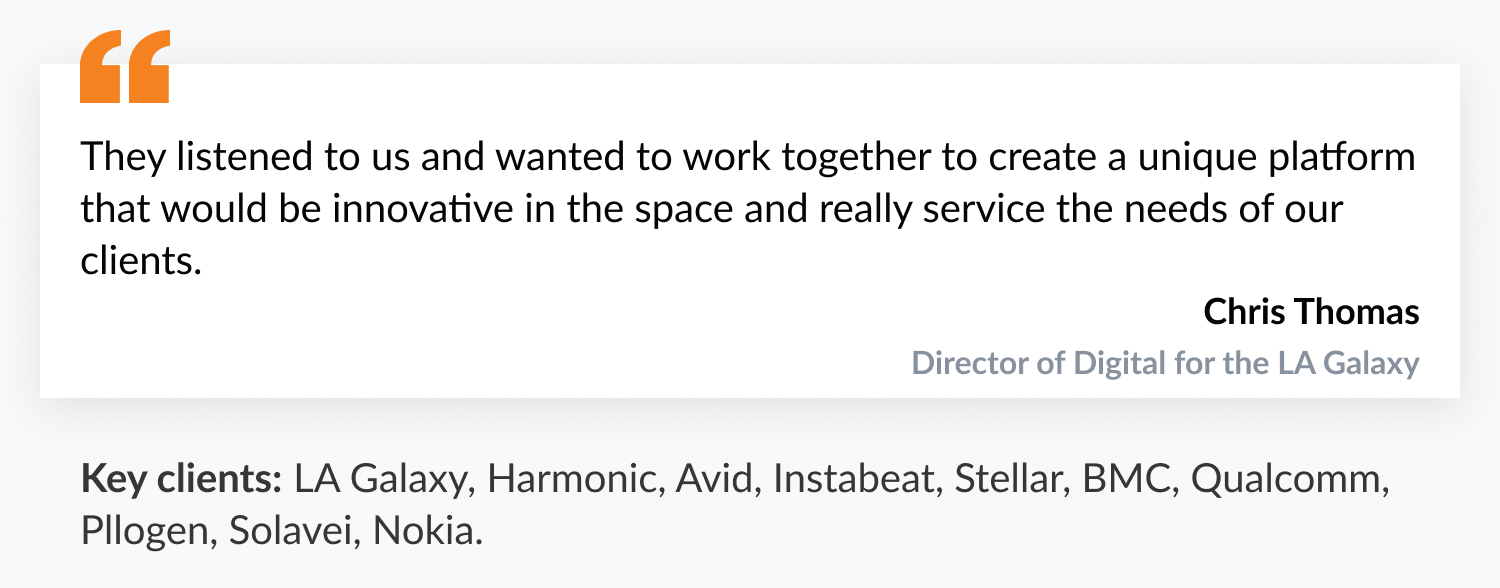Click the bold Key clients label
Image resolution: width=1500 pixels, height=588 pixels.
point(182,480)
